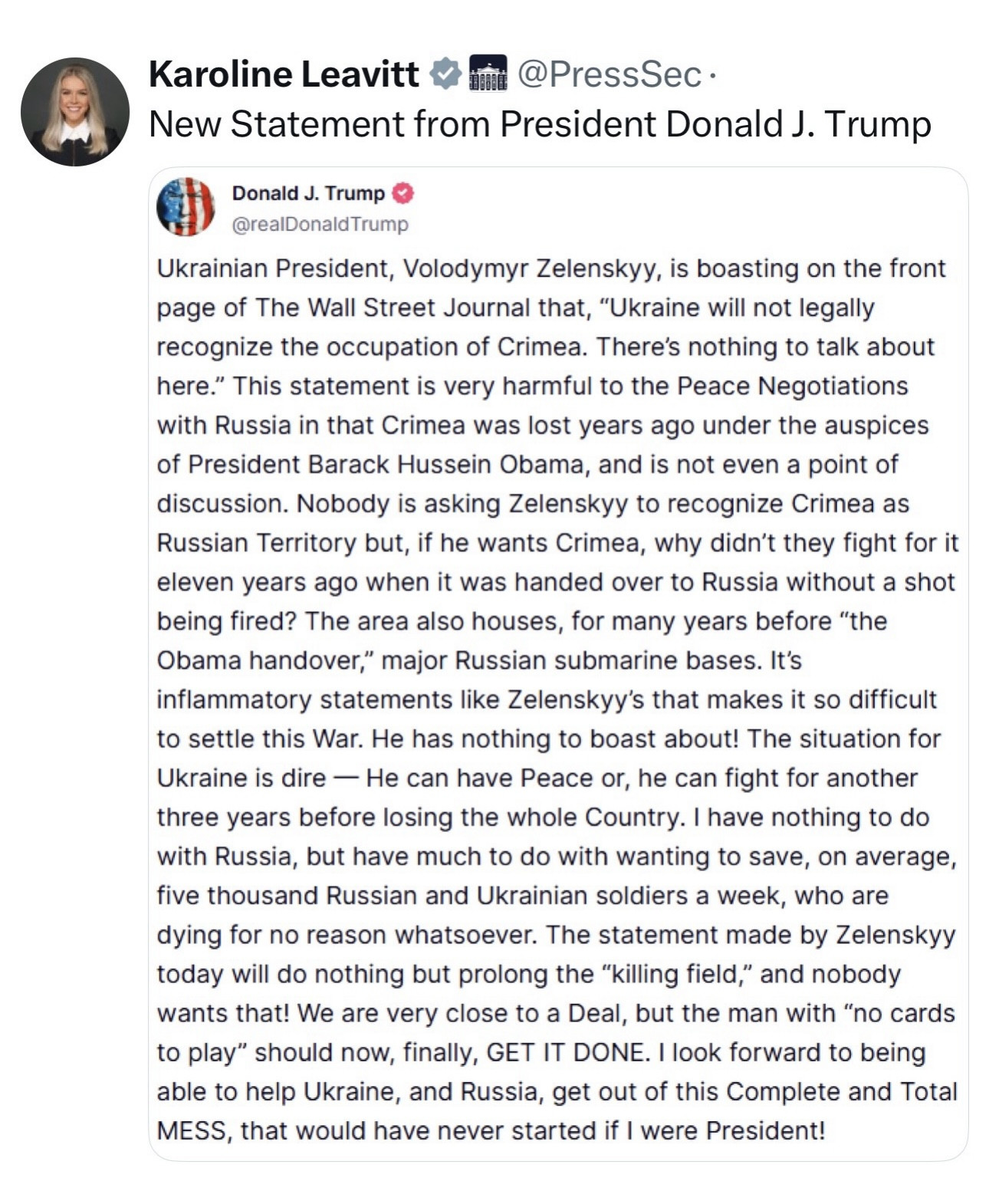Open the Donald J. Trump name in quoted post
The image size is (989, 1204).
pos(308,193)
